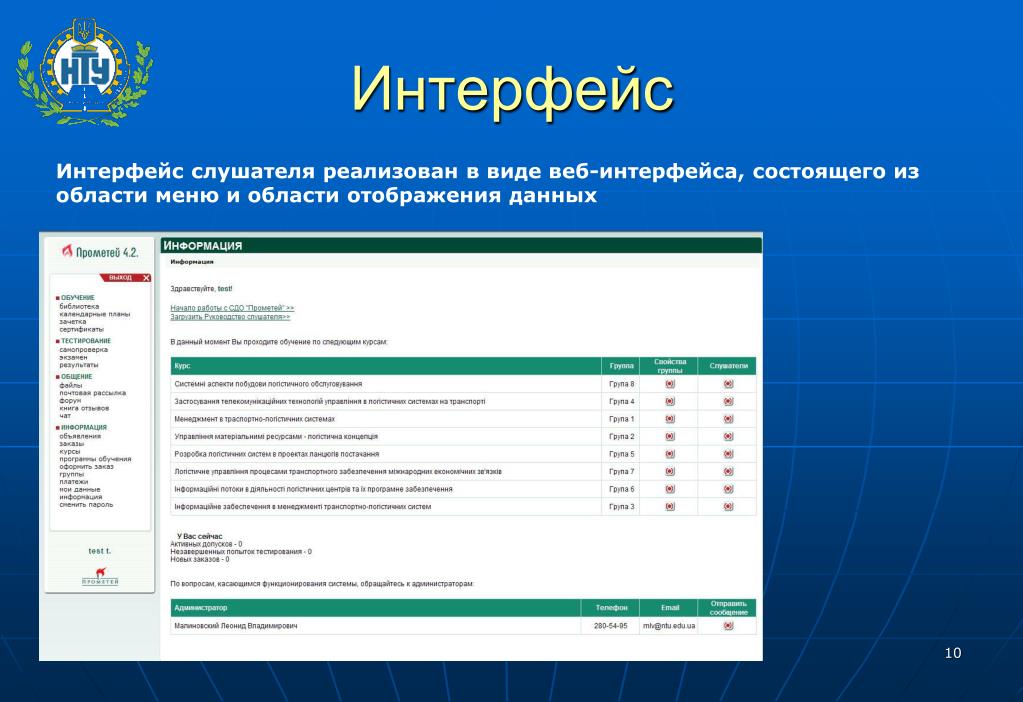Viewport: 1023px width, 702px height.
Task: Open link Начало работы с СДО "Прометей"
Action: click(232, 308)
